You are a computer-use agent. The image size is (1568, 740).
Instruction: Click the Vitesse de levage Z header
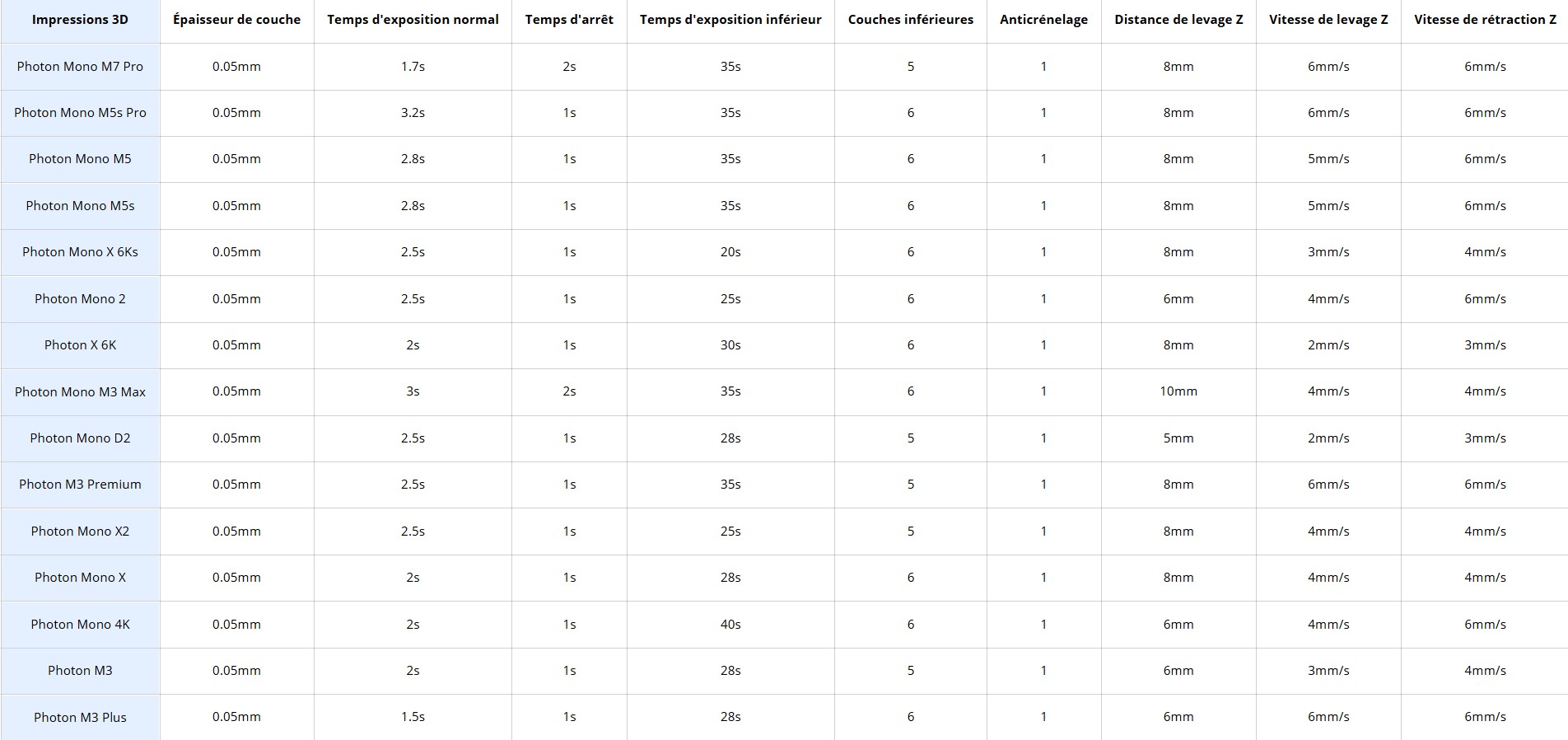point(1328,20)
